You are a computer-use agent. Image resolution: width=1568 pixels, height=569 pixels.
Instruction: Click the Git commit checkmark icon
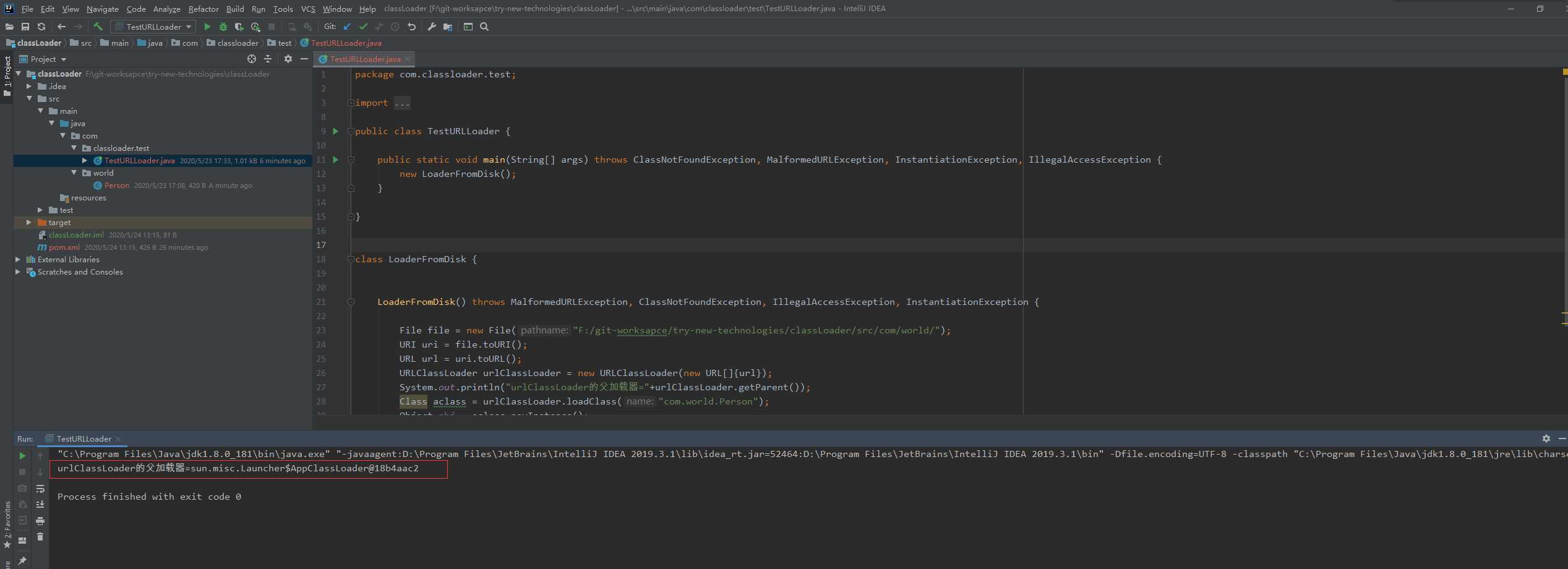(363, 27)
